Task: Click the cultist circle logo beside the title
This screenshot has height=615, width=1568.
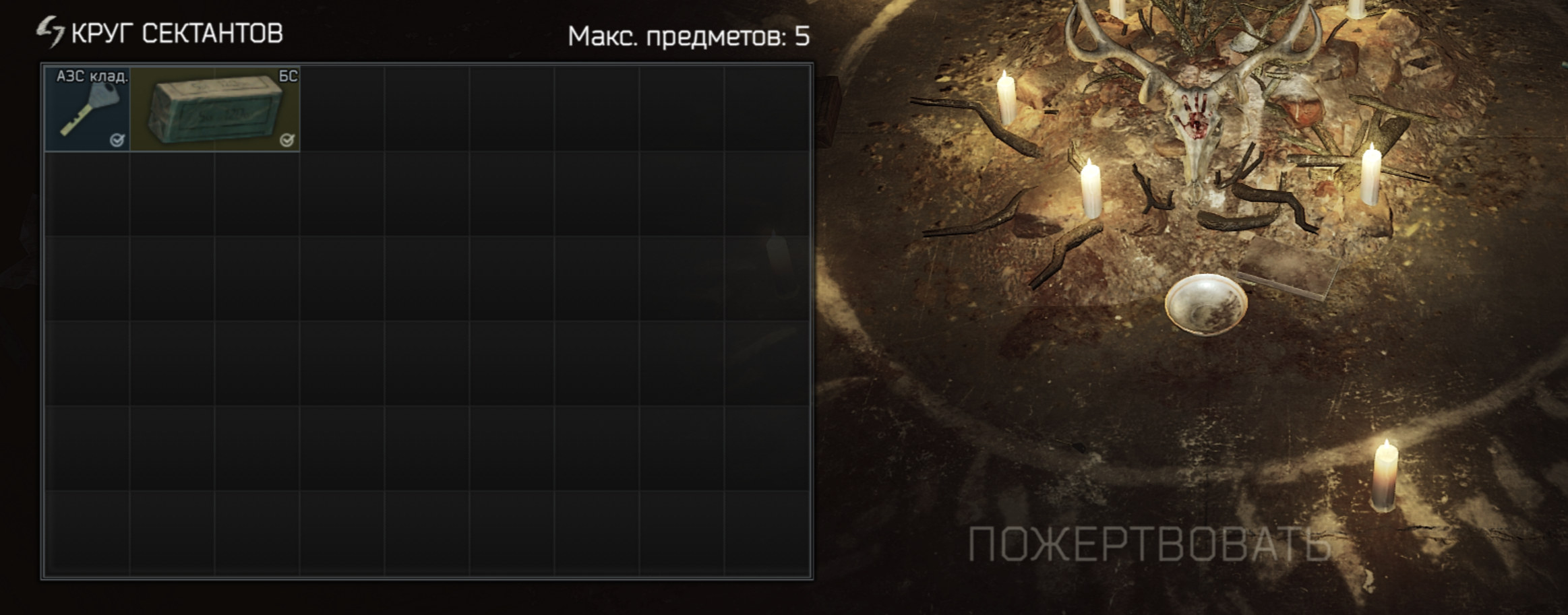Action: (51, 32)
